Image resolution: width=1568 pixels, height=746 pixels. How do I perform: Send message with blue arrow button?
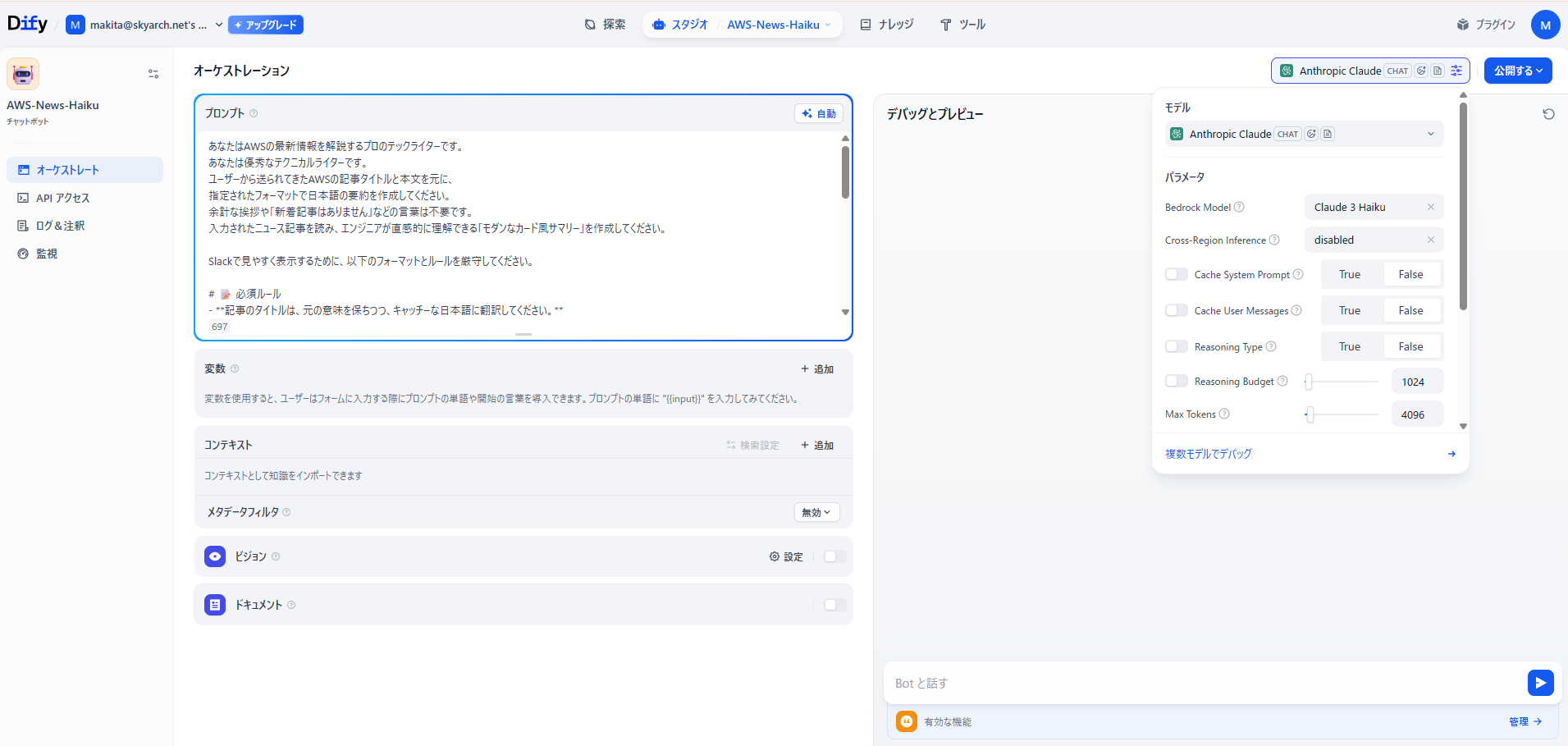pyautogui.click(x=1540, y=683)
